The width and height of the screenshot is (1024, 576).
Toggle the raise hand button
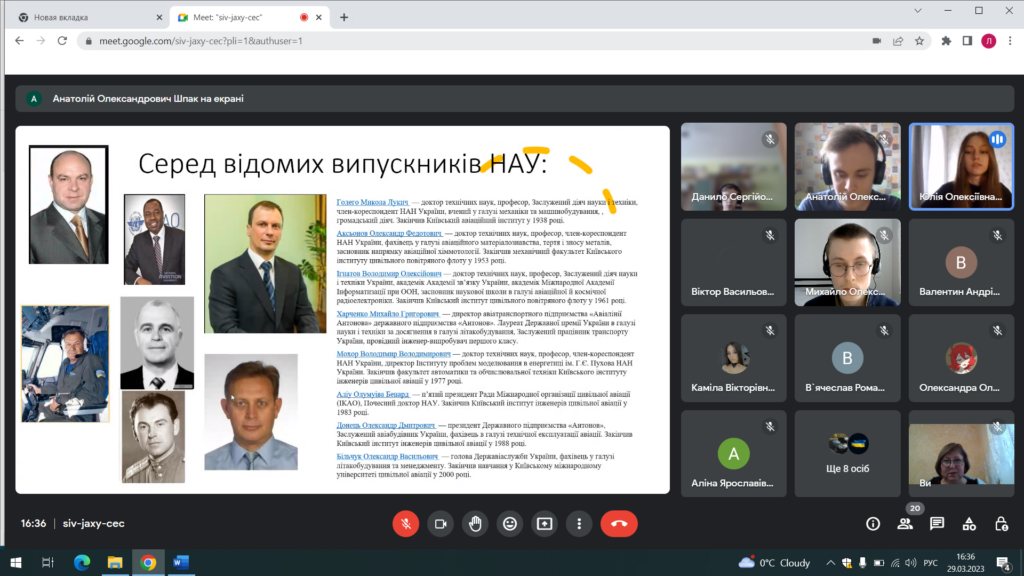(475, 523)
